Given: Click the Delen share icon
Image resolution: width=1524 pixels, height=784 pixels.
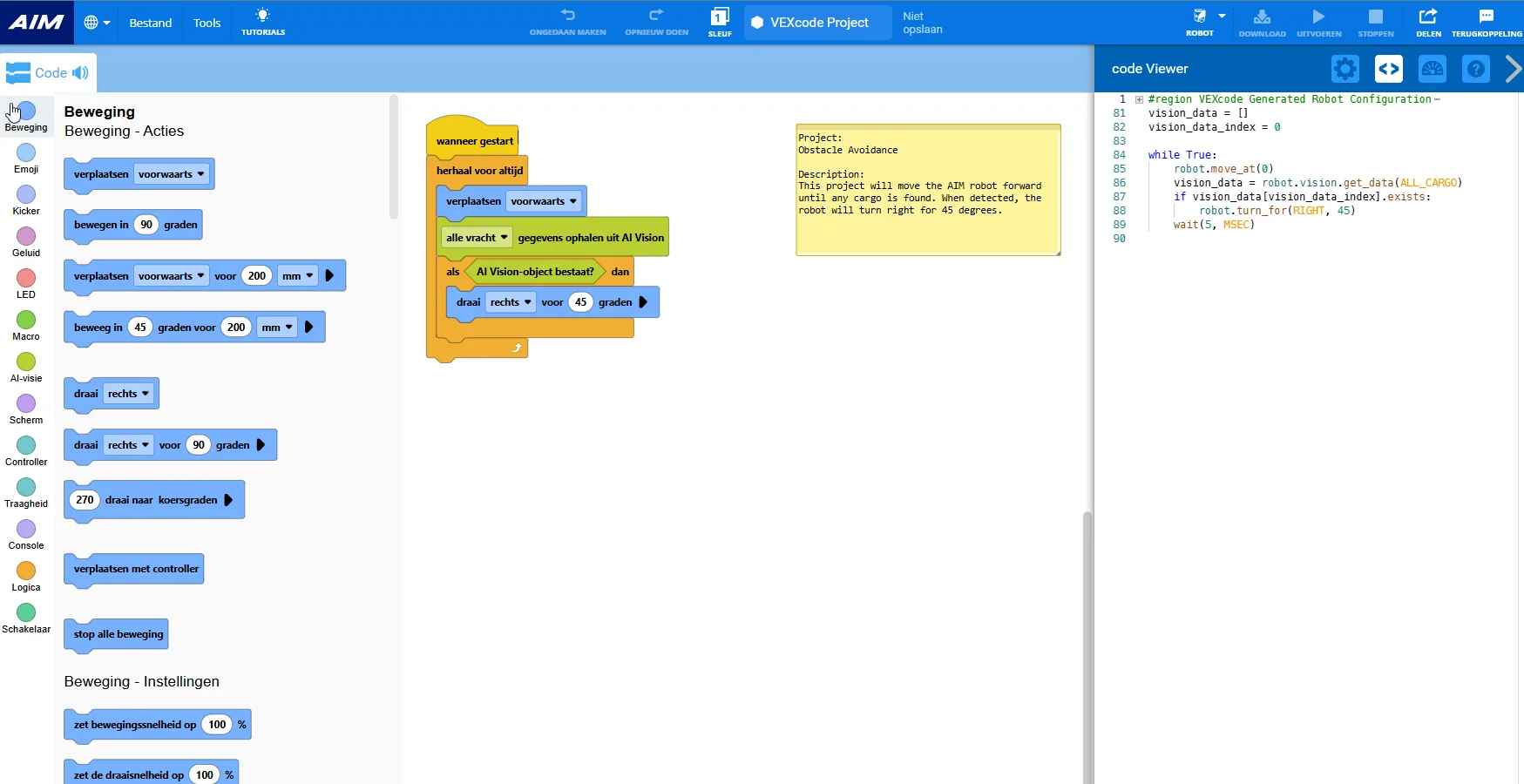Looking at the screenshot, I should coord(1428,22).
